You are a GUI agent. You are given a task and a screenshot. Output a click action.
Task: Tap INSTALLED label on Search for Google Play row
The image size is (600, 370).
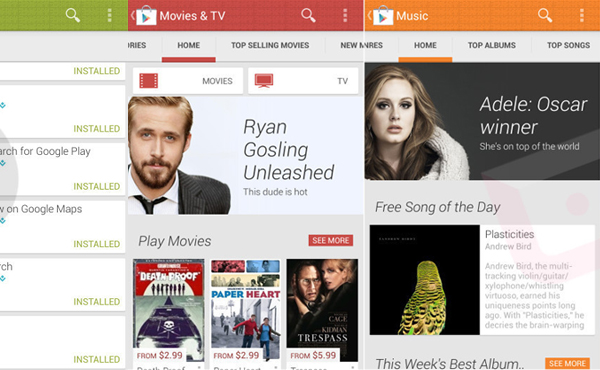97,186
